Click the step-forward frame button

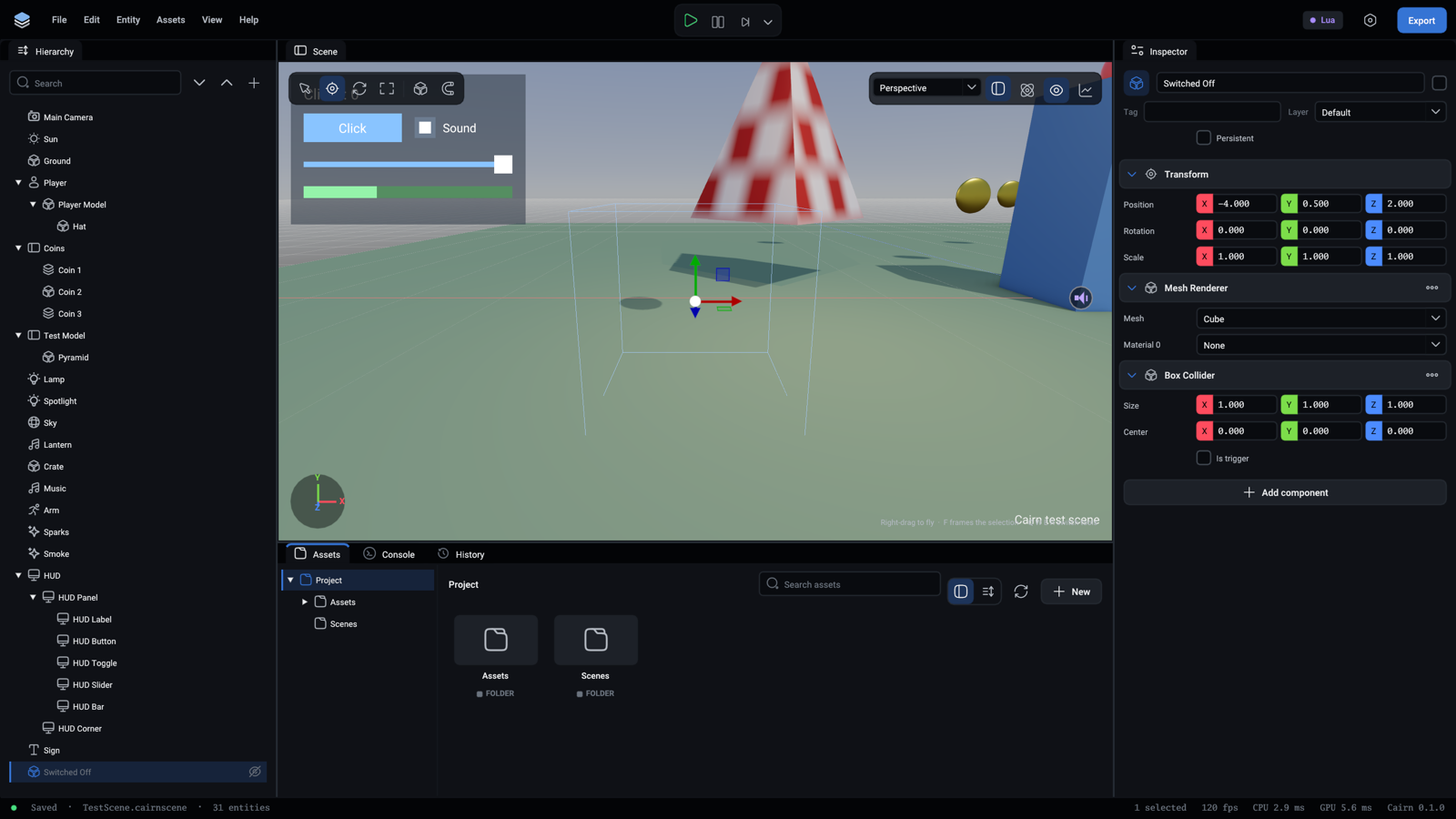pyautogui.click(x=745, y=21)
